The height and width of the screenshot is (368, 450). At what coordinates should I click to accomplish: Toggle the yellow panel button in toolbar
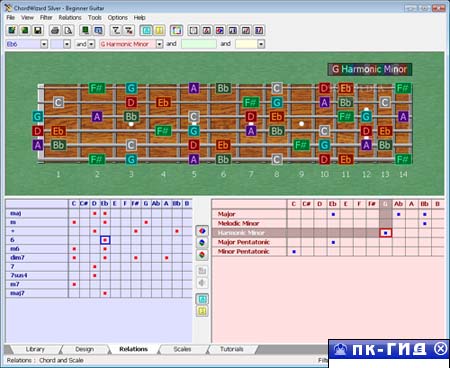[159, 30]
